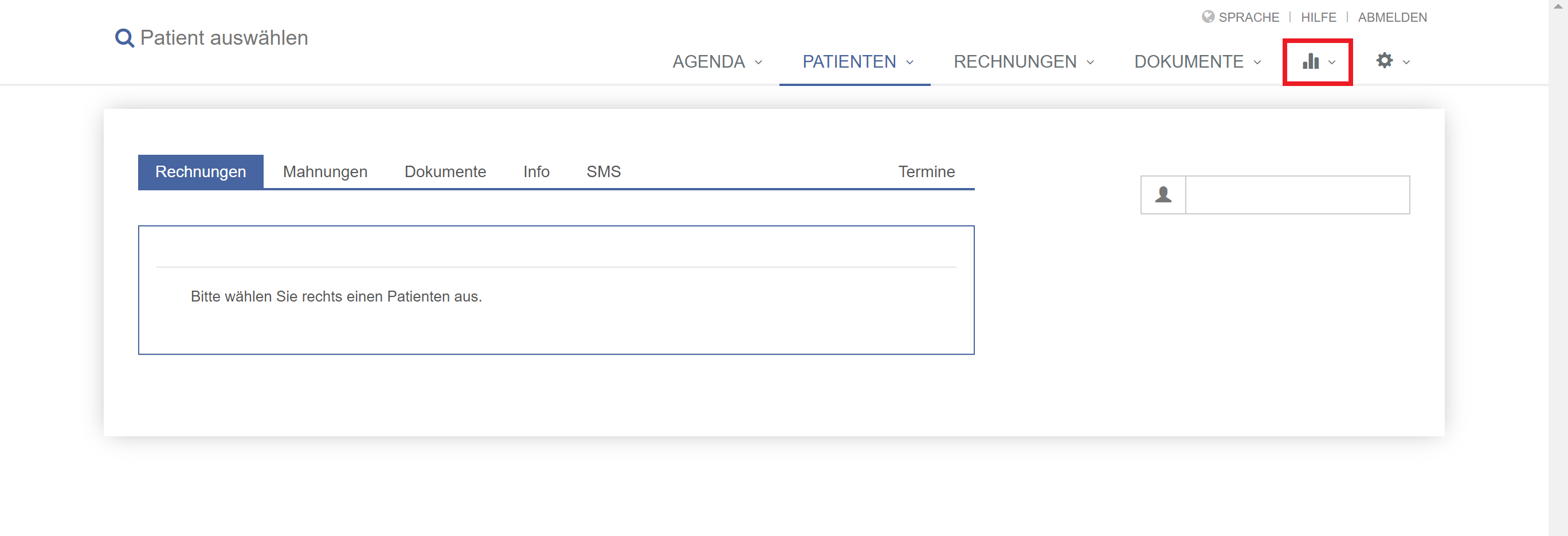Switch to the Termine tab
Image resolution: width=1568 pixels, height=536 pixels.
click(927, 172)
